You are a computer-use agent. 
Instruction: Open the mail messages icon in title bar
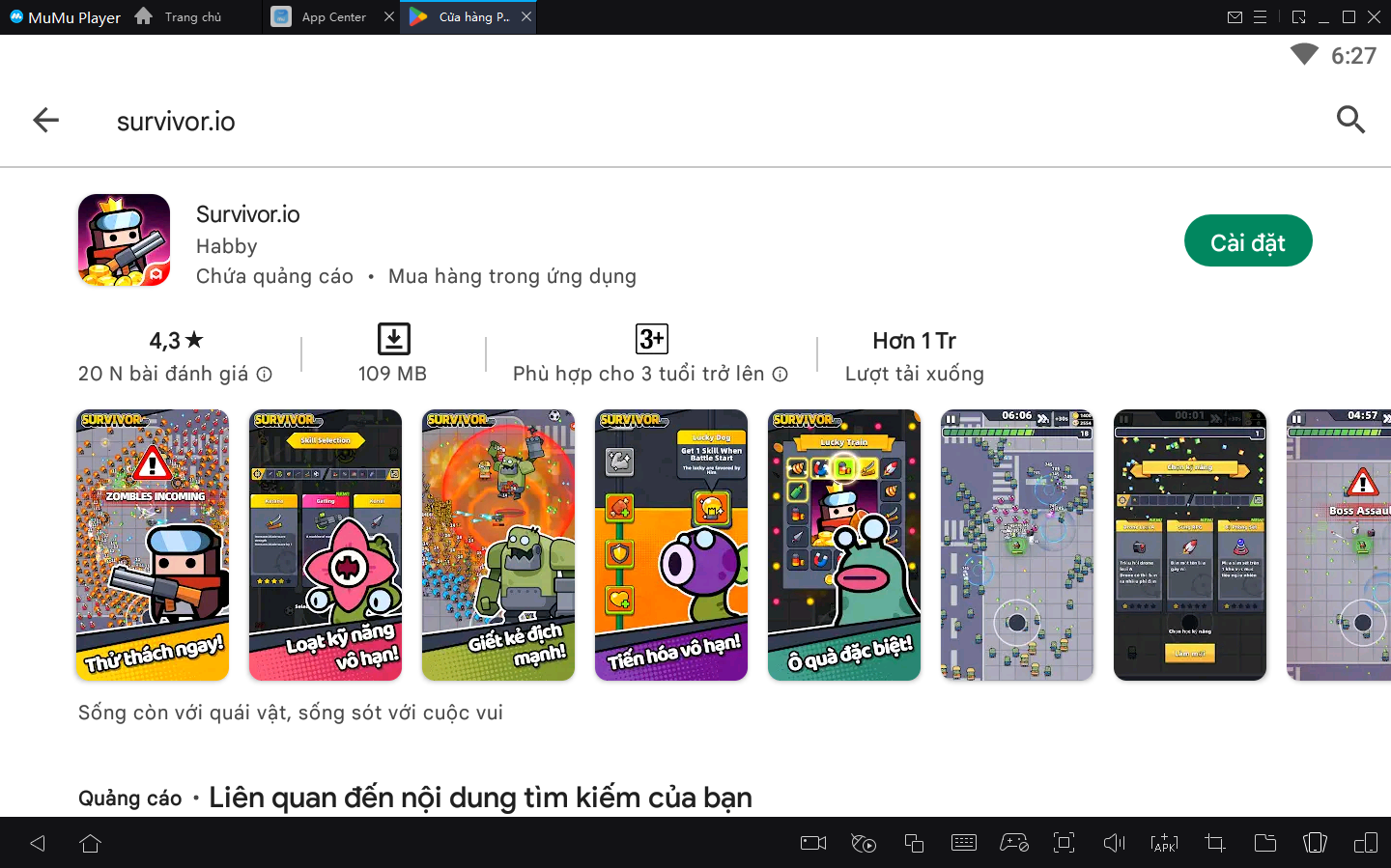coord(1235,17)
